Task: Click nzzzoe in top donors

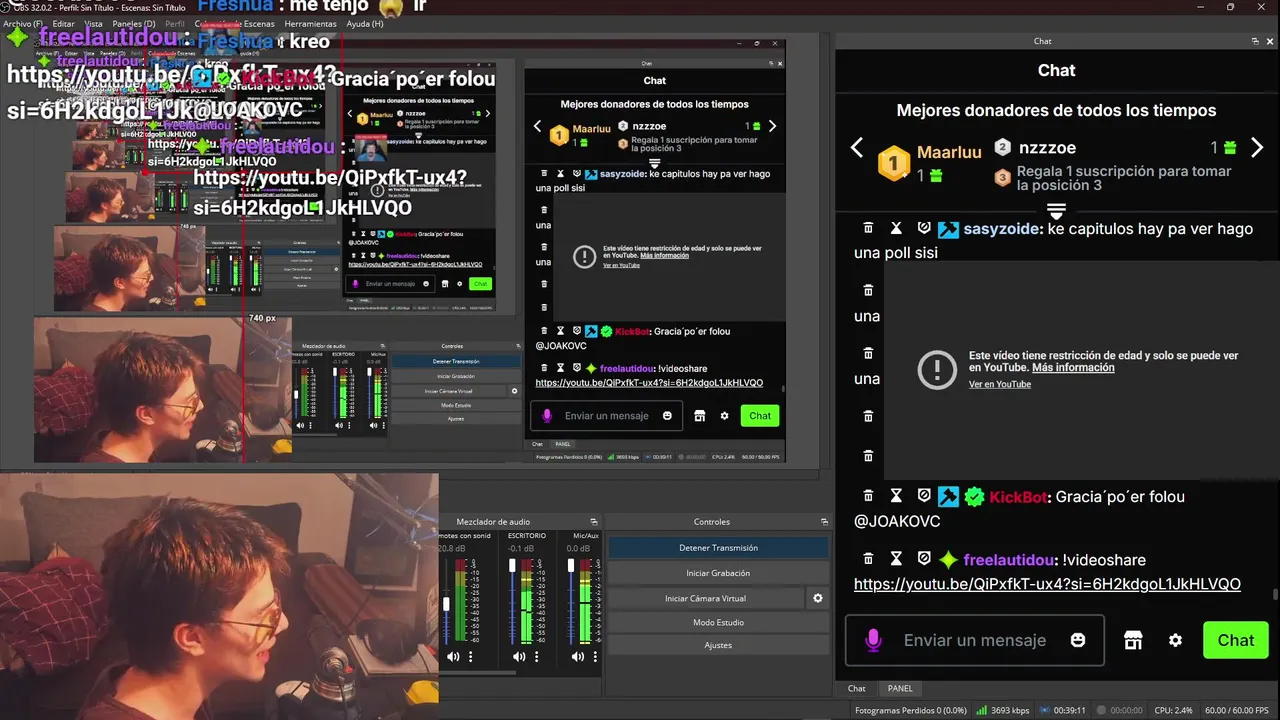Action: pos(1047,147)
